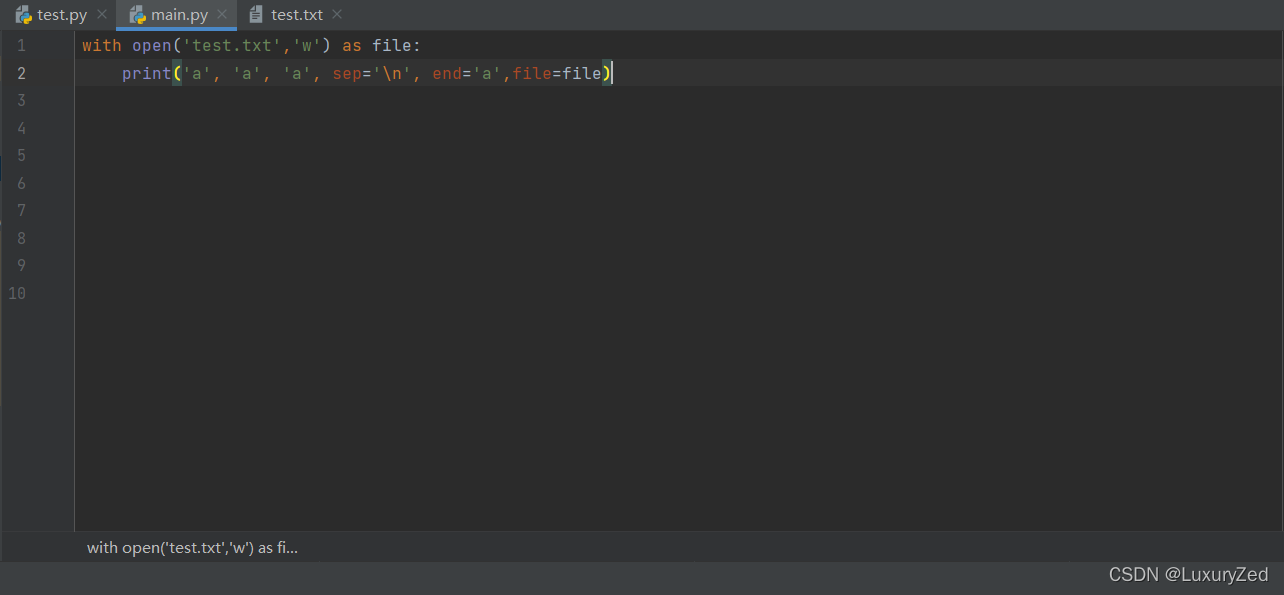
Task: Click the 'print' call on line 2
Action: pos(147,73)
